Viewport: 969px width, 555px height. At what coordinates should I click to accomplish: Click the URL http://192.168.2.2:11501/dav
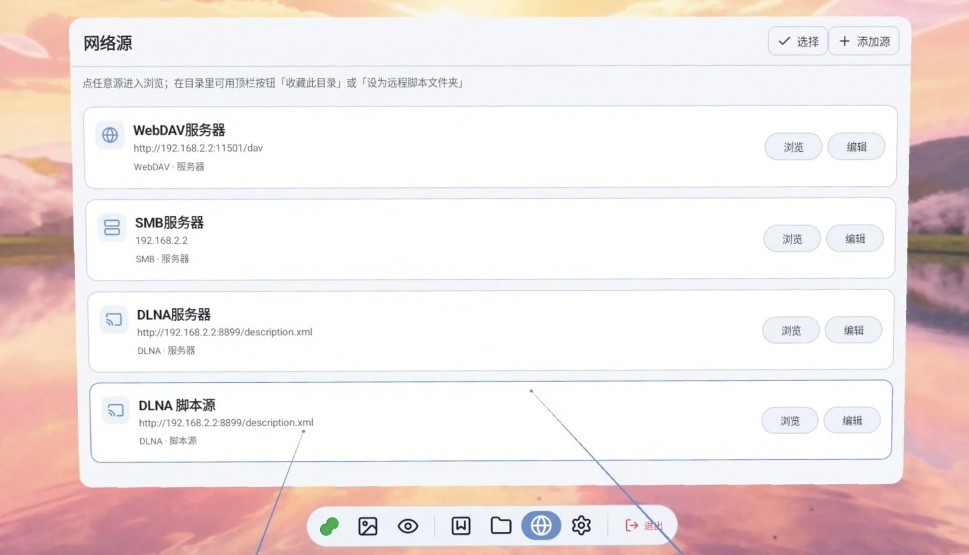click(198, 148)
